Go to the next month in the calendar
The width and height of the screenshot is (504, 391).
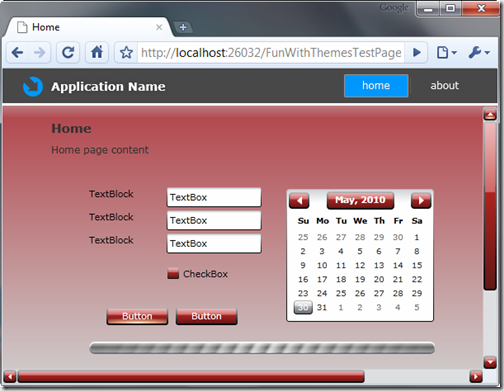[421, 201]
